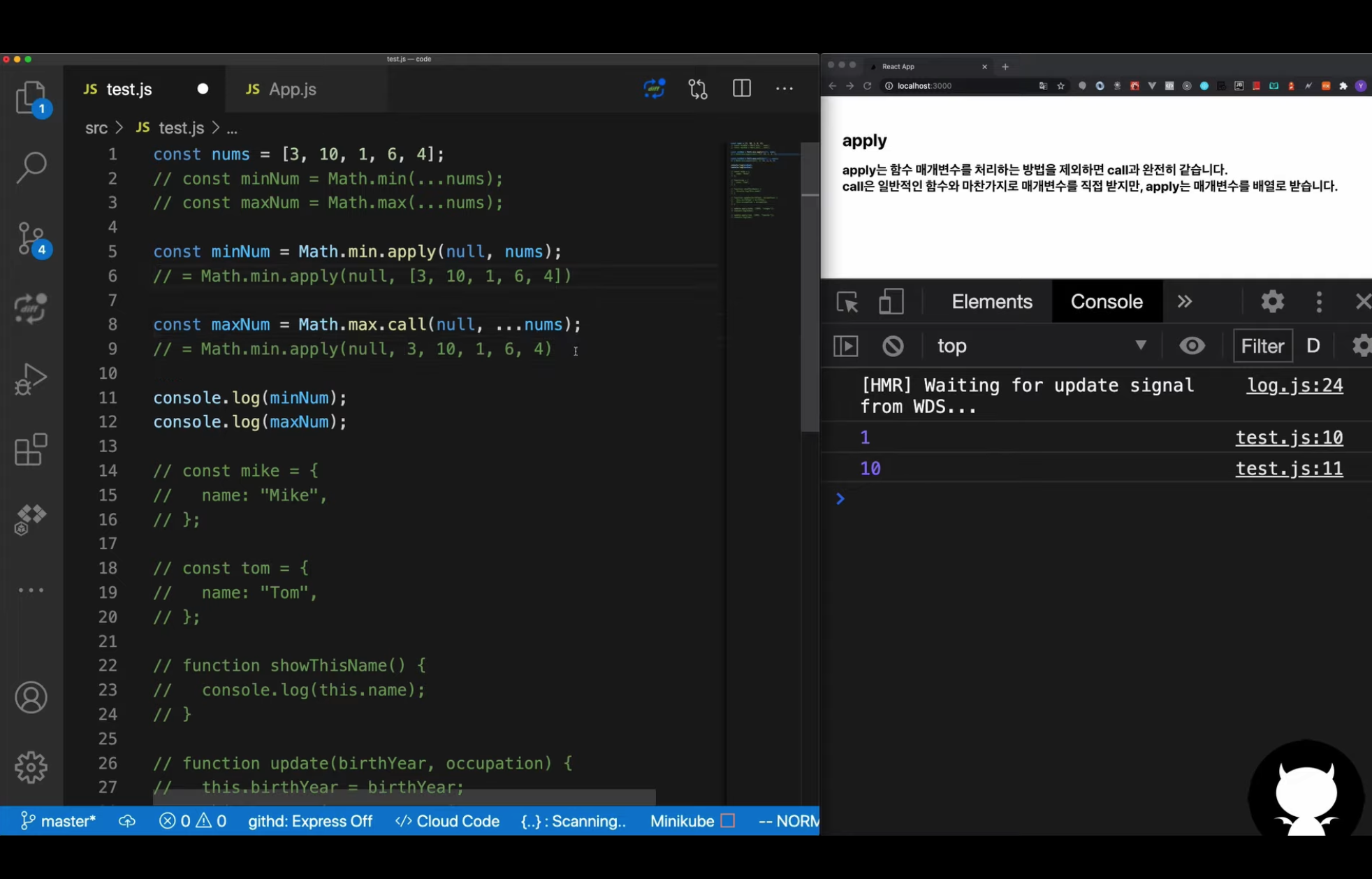Viewport: 1372px width, 879px height.
Task: Open Source Control with 4 changes
Action: [x=31, y=239]
